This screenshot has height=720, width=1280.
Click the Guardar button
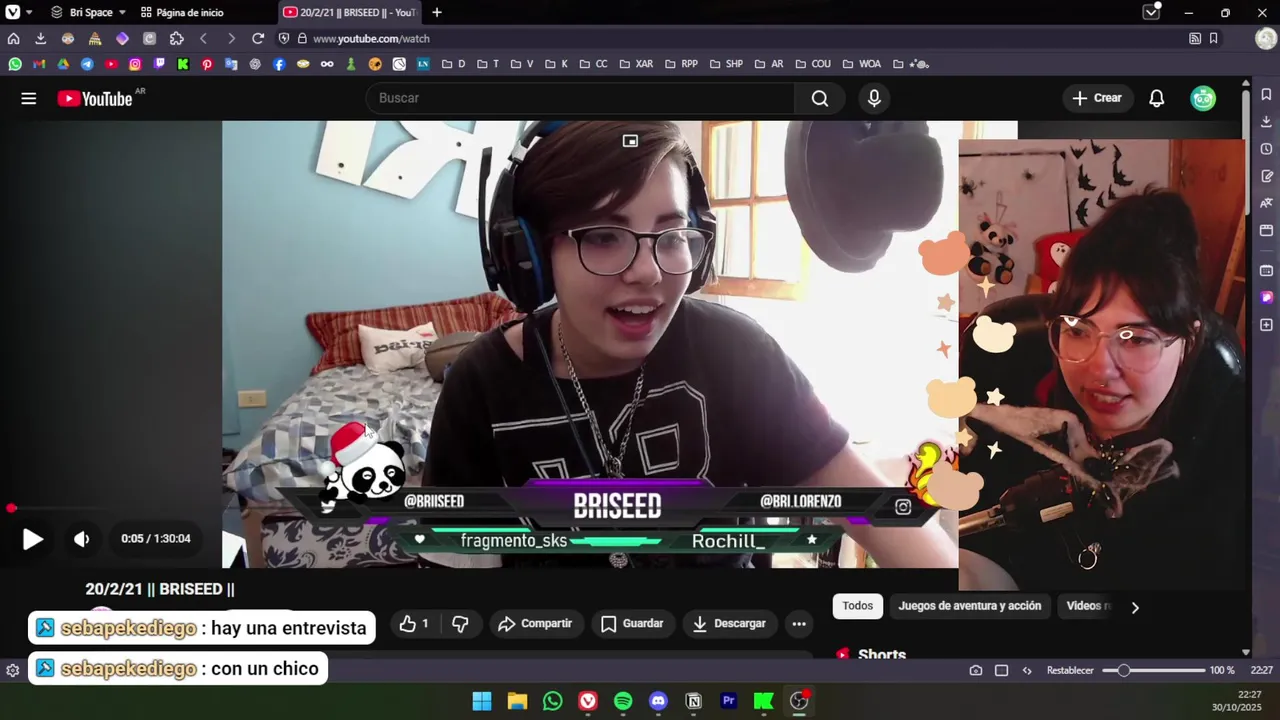point(632,624)
